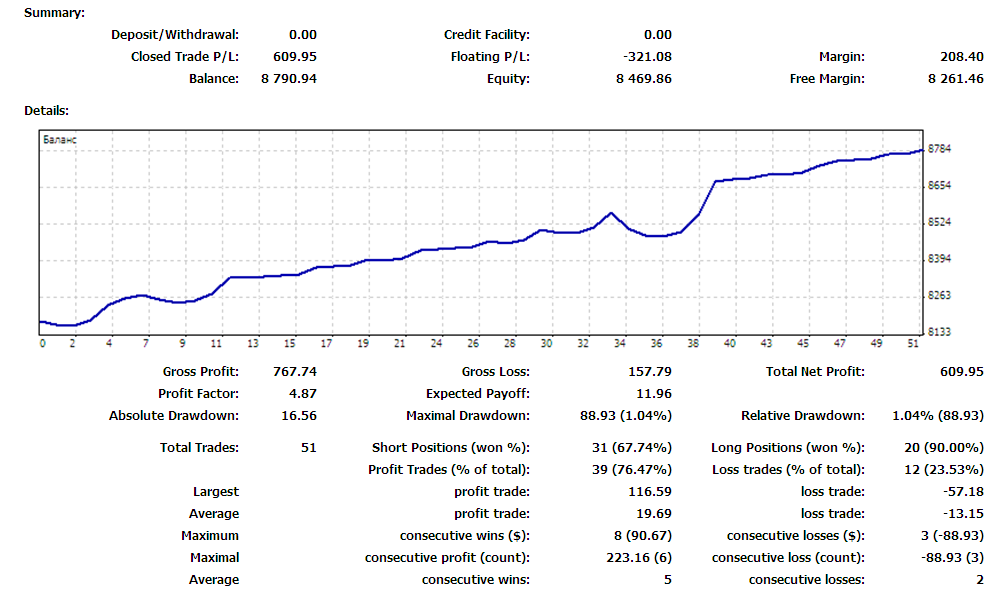Click consecutive wins value 8 (90.67)

643,535
